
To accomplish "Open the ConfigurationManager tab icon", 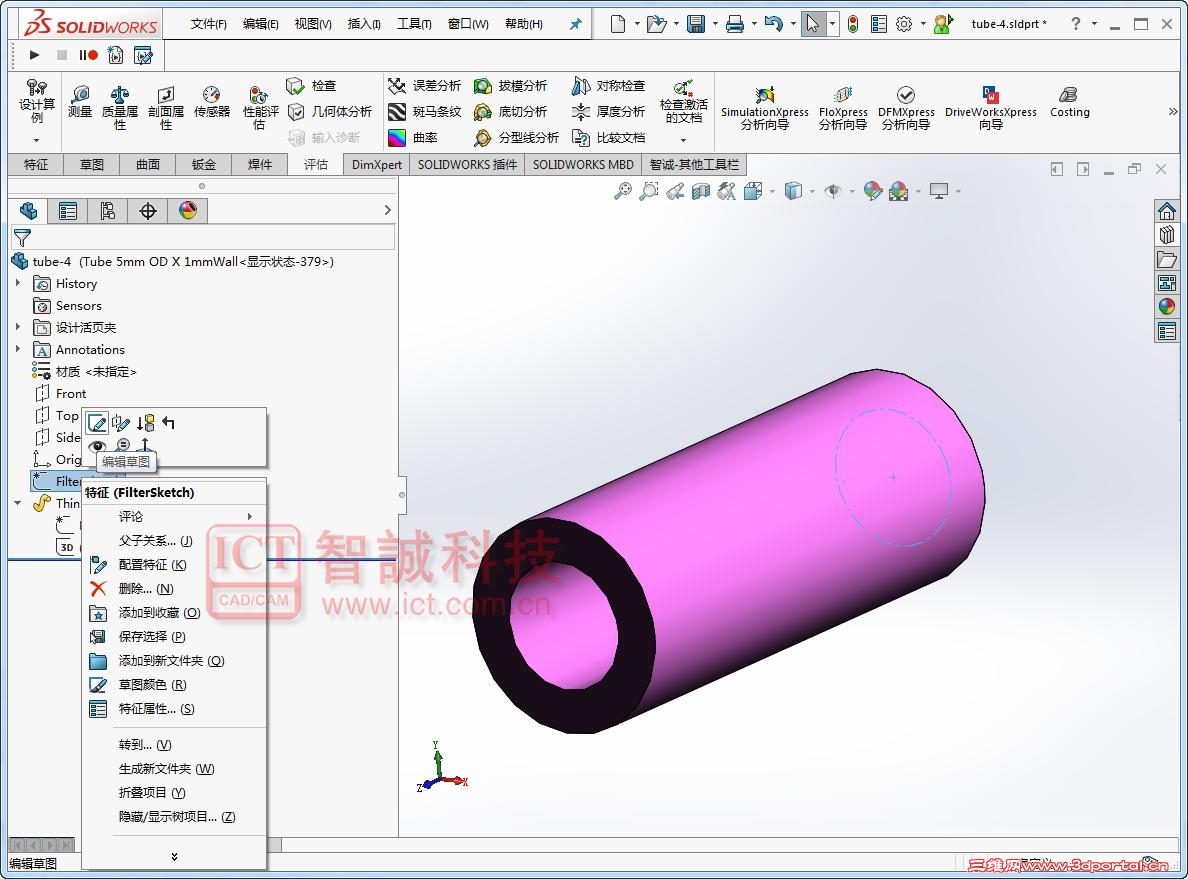I will click(108, 211).
